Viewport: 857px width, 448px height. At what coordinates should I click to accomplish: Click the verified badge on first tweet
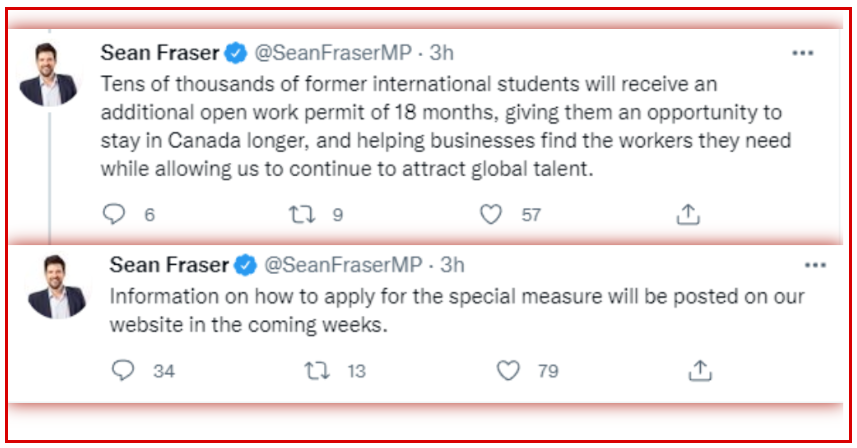[236, 51]
